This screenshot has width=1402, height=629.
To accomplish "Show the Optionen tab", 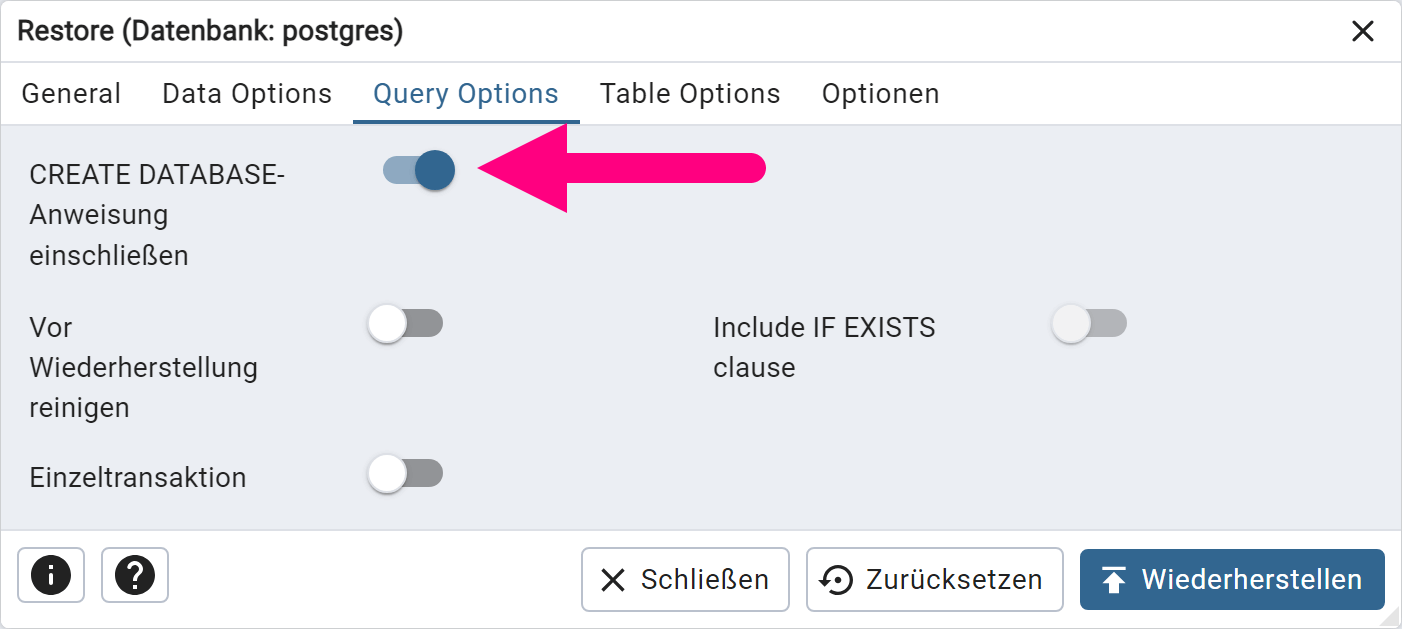I will click(880, 94).
